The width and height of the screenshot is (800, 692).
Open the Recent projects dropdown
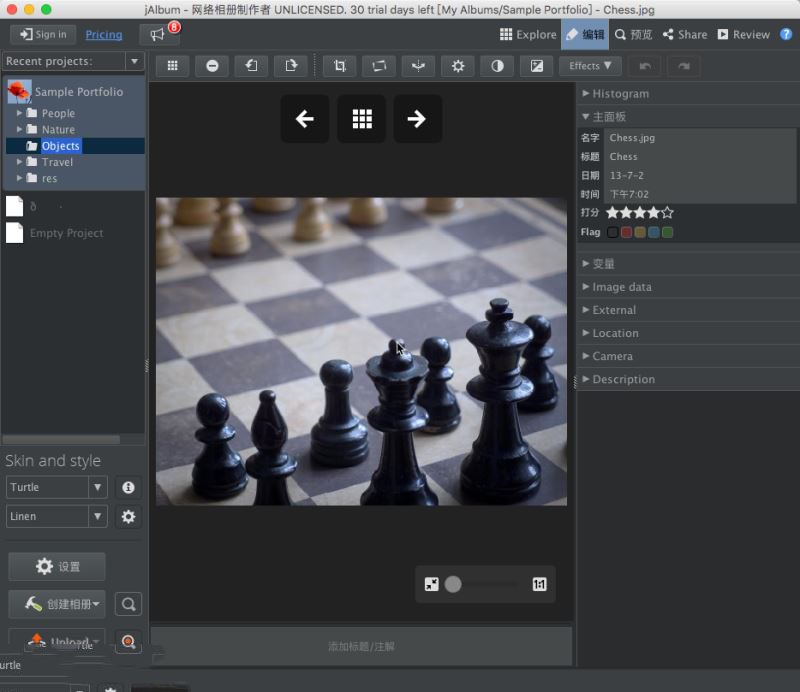point(134,61)
